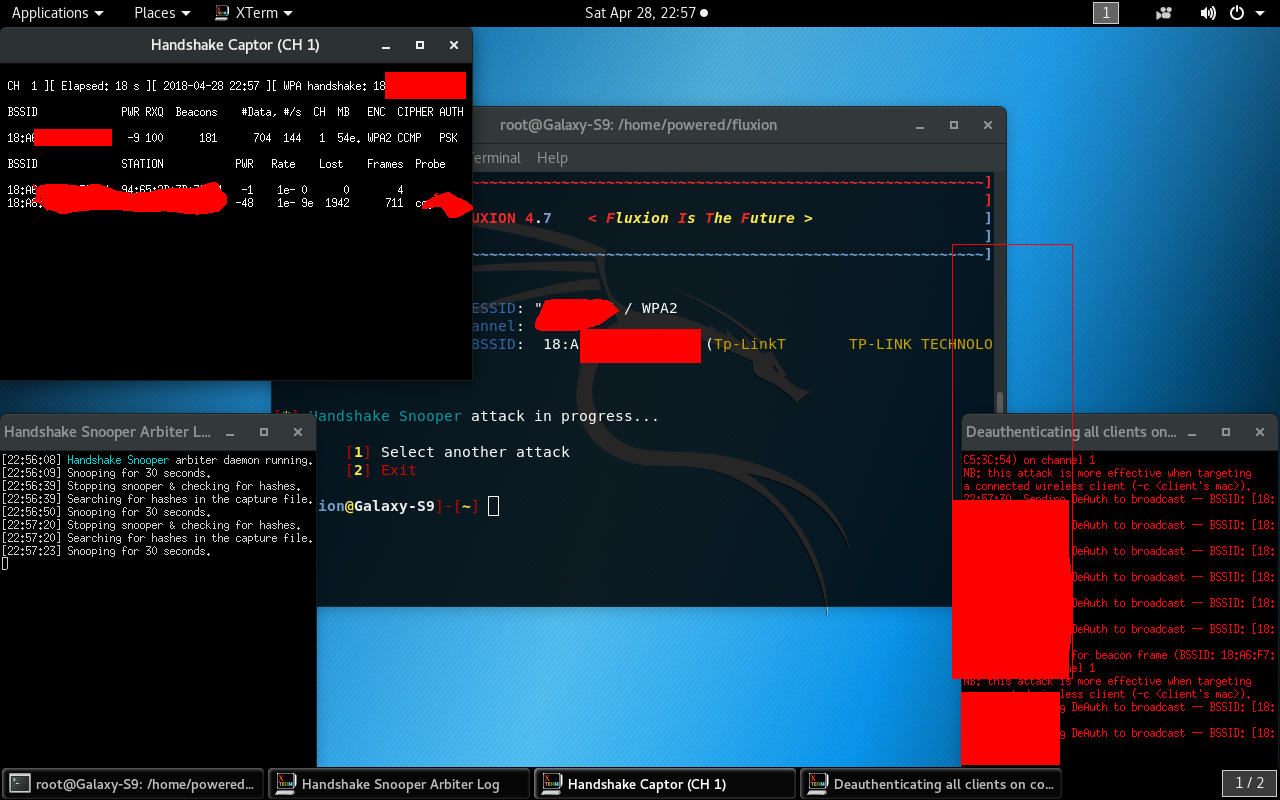Open the Help menu in fluxion terminal

[x=552, y=158]
